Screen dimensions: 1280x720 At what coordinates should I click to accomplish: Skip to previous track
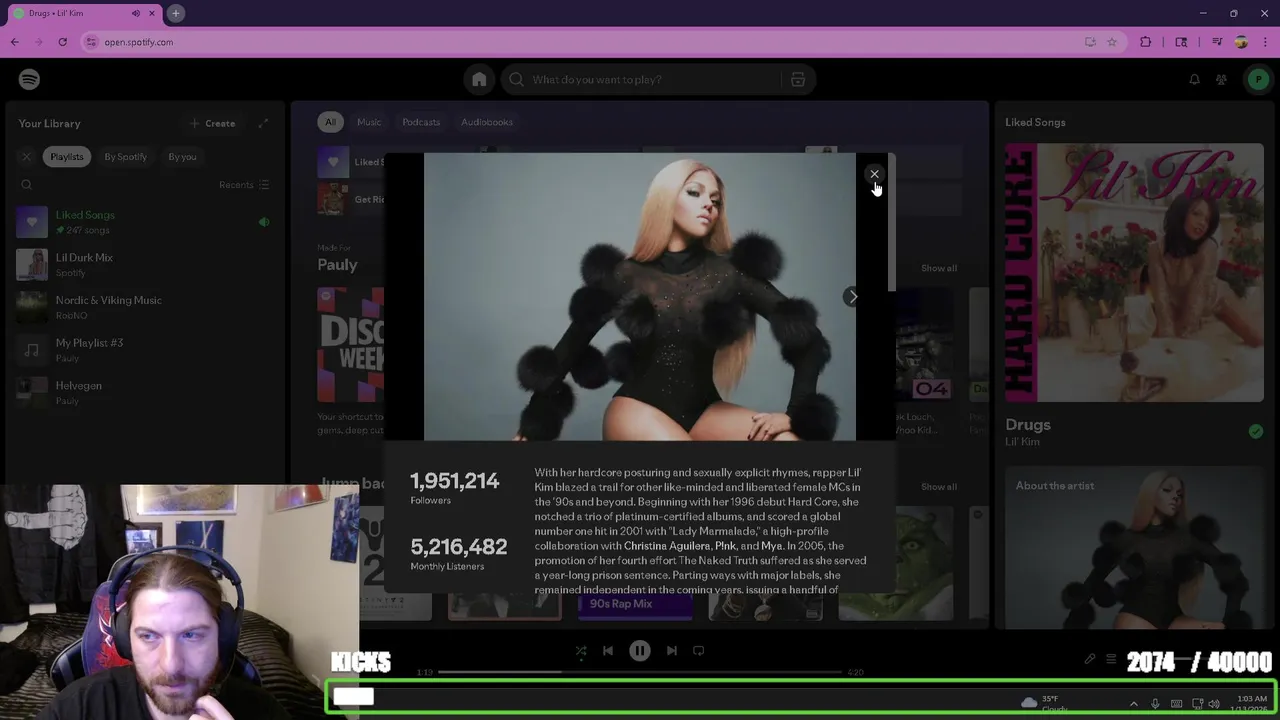608,650
